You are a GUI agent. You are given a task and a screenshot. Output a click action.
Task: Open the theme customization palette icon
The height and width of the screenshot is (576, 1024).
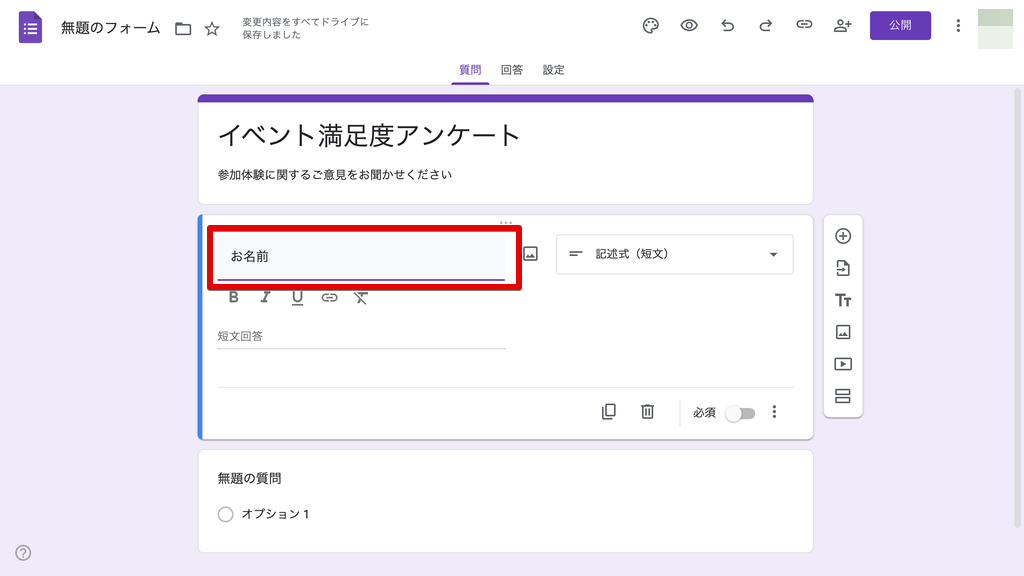[651, 26]
